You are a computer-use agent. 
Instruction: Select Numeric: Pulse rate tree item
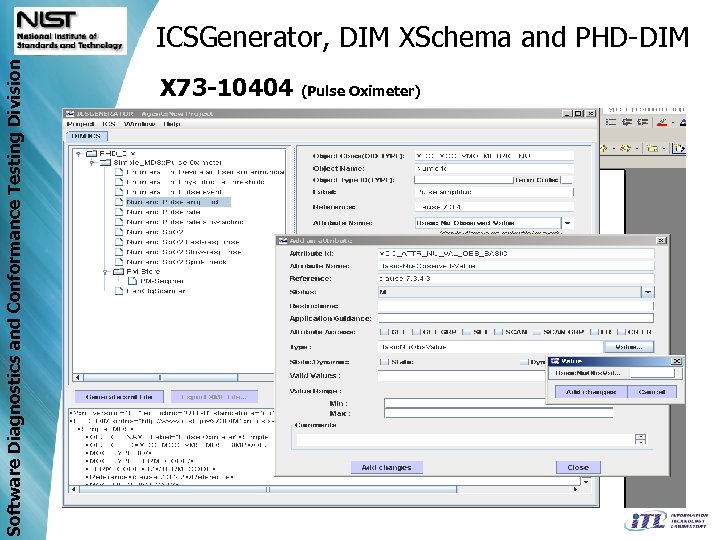[164, 212]
